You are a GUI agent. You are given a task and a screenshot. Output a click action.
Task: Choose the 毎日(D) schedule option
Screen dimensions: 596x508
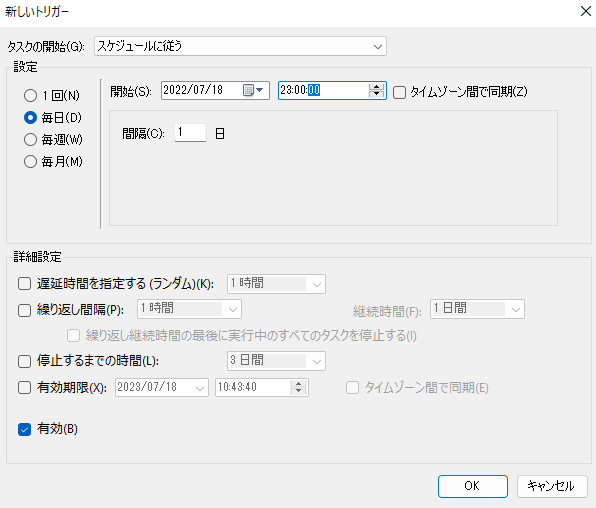coord(30,117)
